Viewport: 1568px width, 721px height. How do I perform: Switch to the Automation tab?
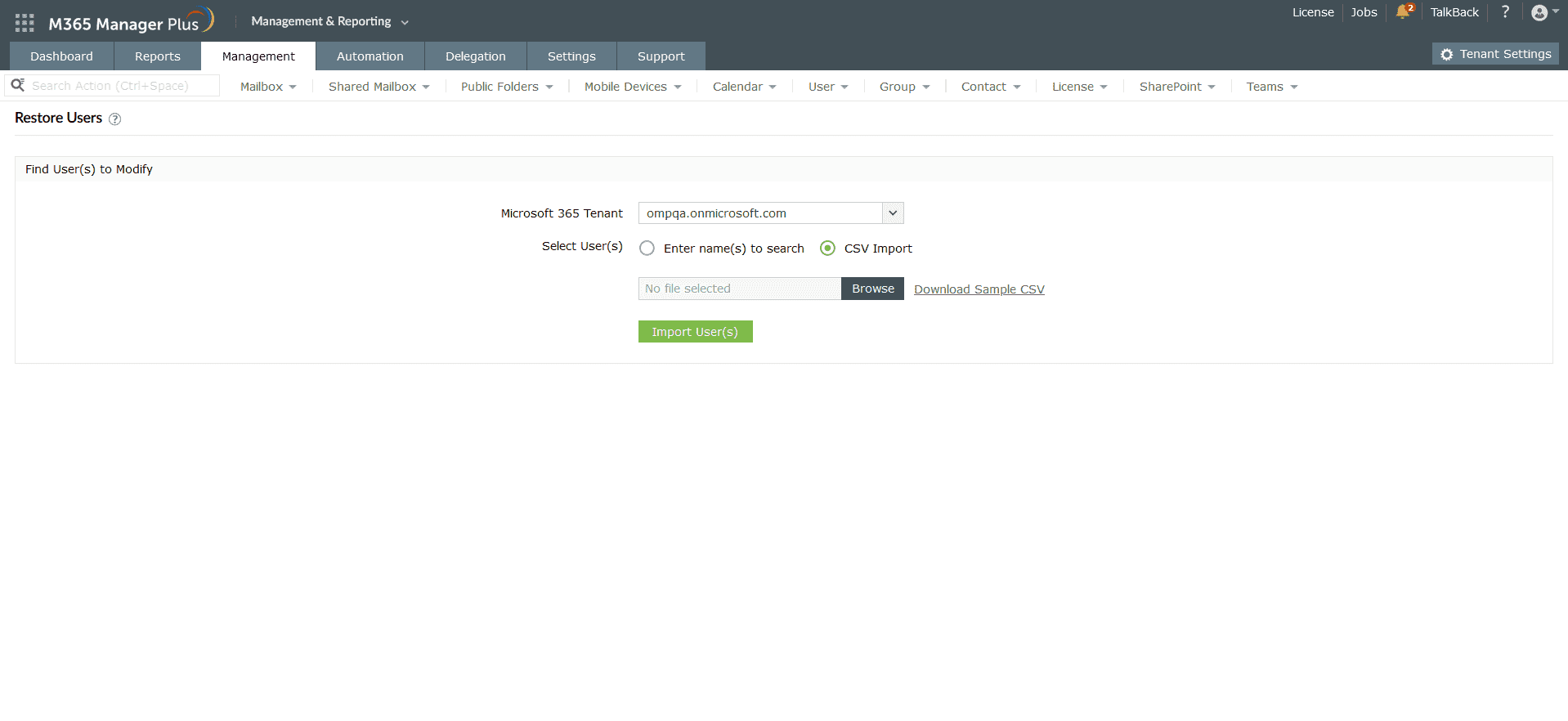[370, 56]
